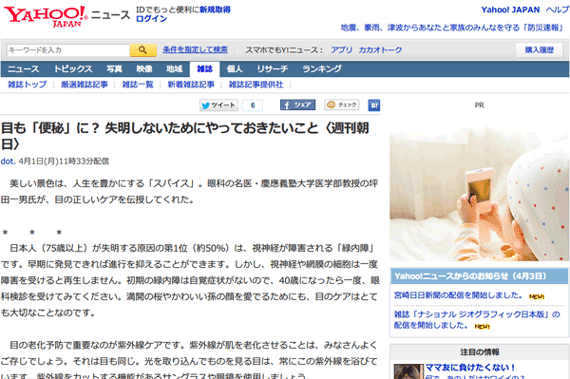Click the tweet count bubble showing 6
Image resolution: width=570 pixels, height=379 pixels.
[253, 105]
